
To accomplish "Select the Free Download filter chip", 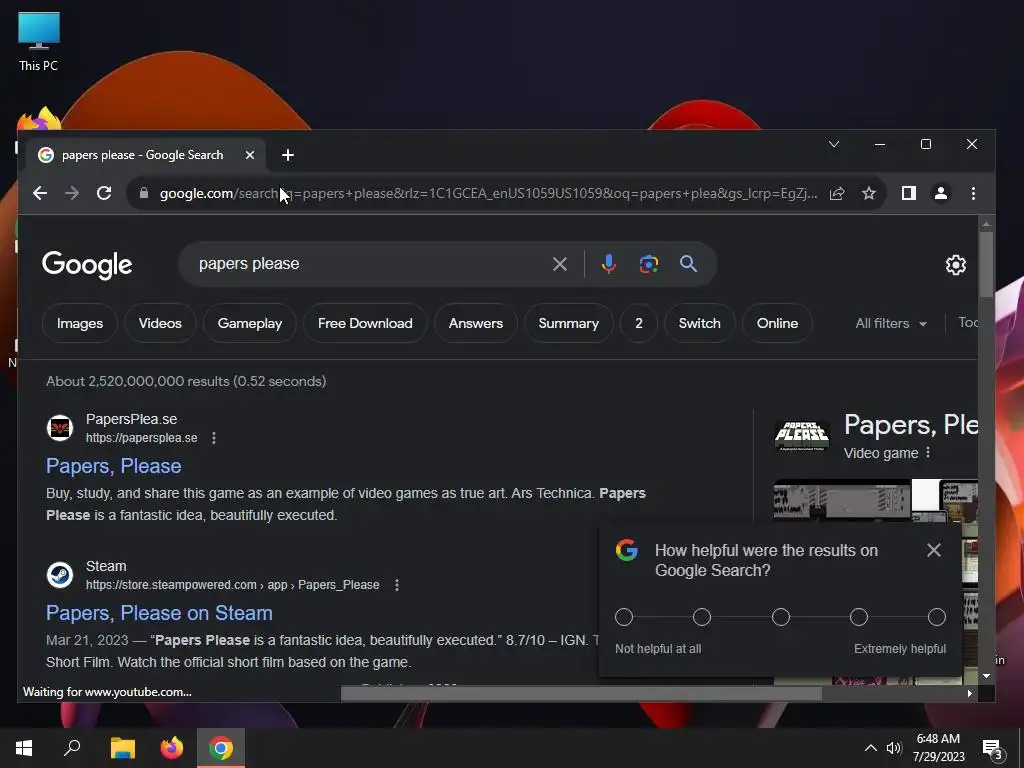I will click(365, 323).
